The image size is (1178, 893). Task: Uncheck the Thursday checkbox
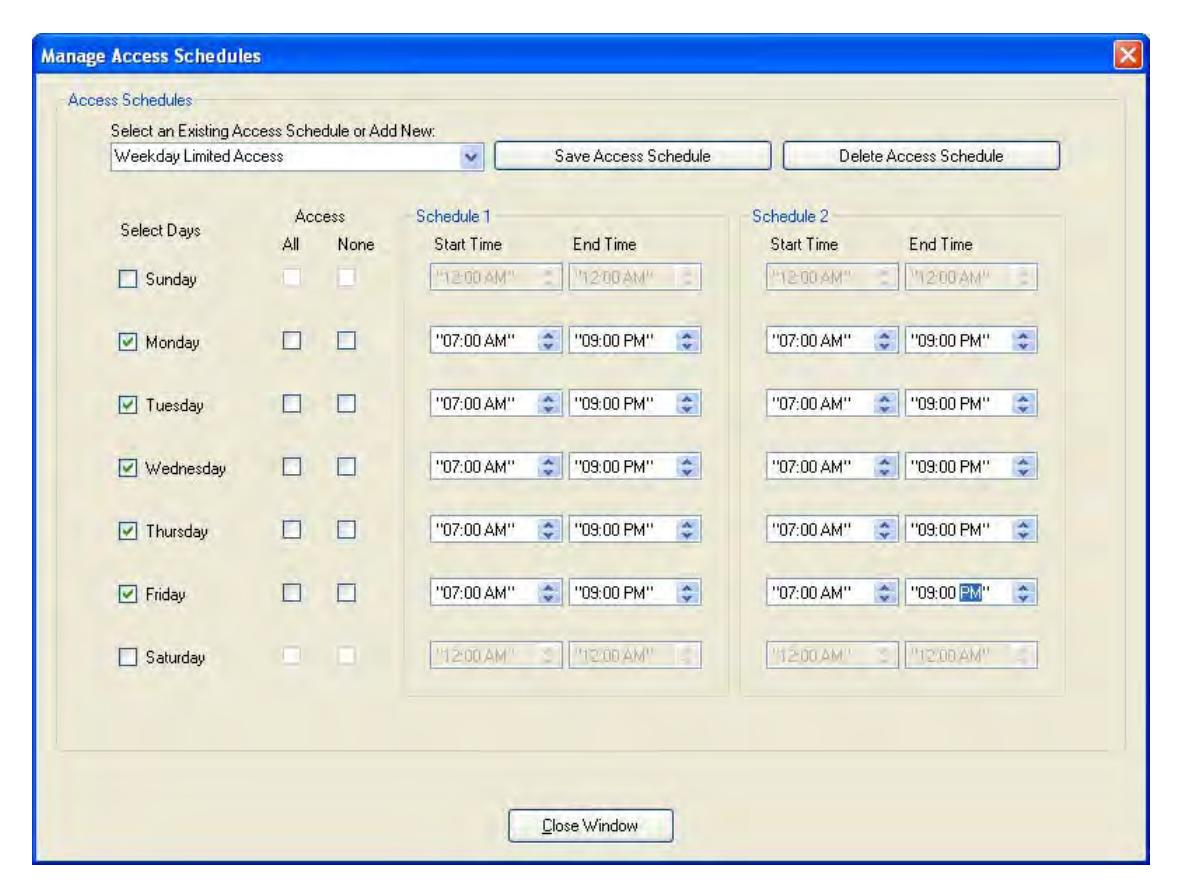point(128,532)
